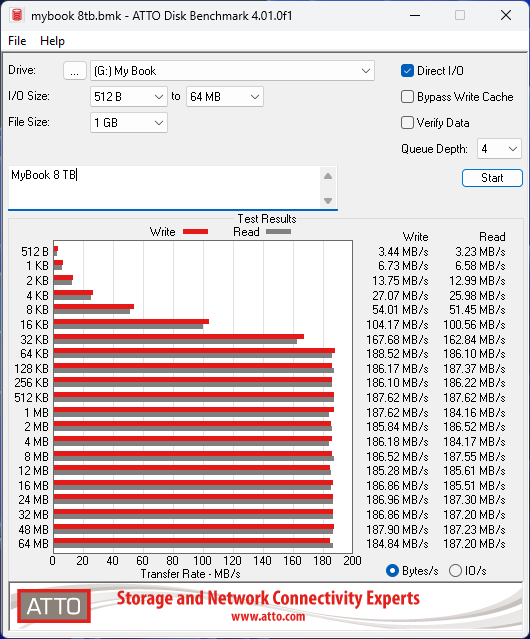Select the IO/s radio button
530x639 pixels.
(x=455, y=571)
